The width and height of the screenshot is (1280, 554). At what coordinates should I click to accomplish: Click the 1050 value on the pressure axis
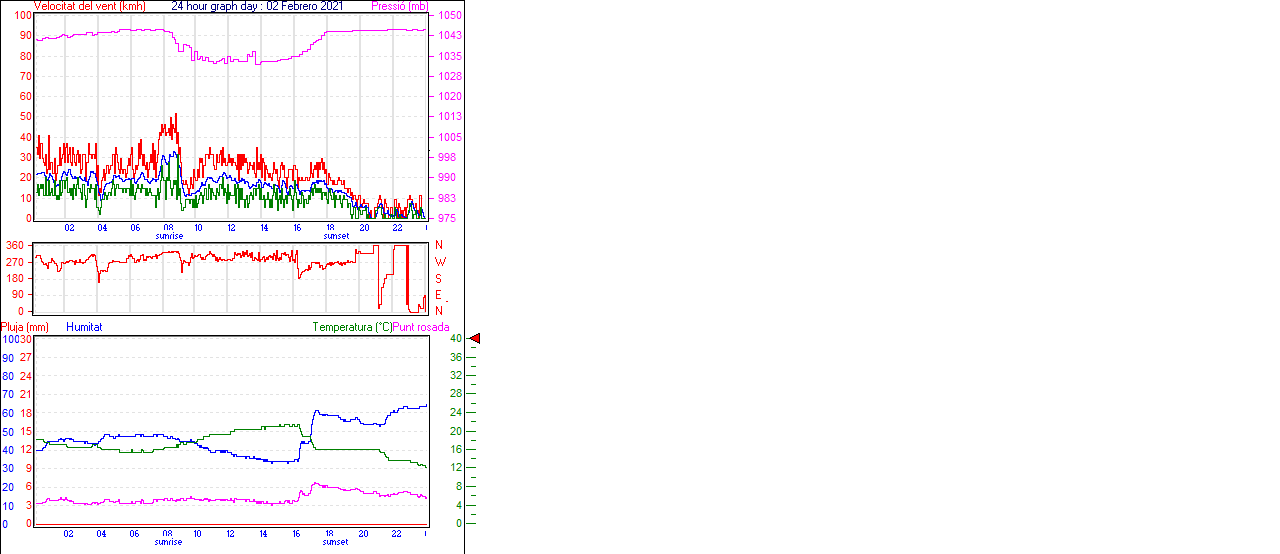point(449,16)
